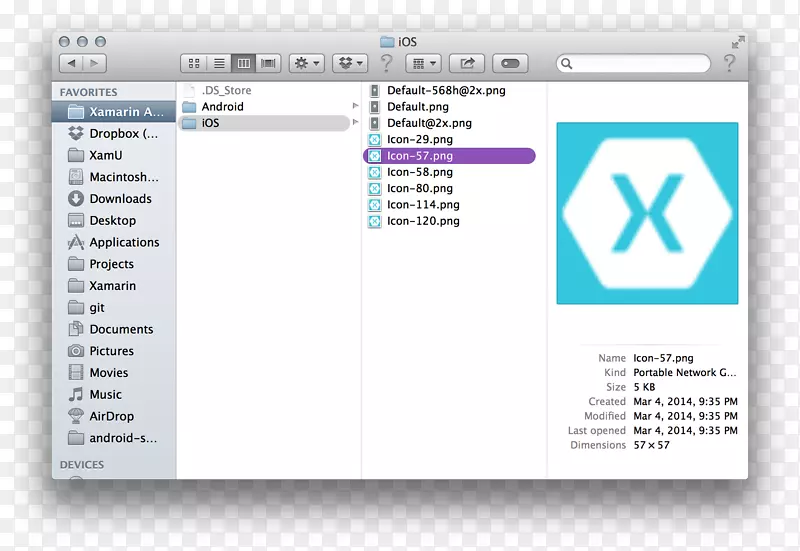The width and height of the screenshot is (800, 551).
Task: Click the Size value 5 KB
Action: (x=644, y=387)
